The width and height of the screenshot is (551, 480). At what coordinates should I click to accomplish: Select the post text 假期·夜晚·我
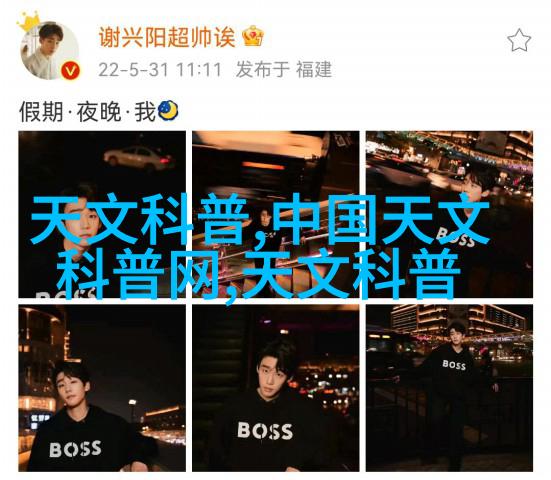pos(87,112)
